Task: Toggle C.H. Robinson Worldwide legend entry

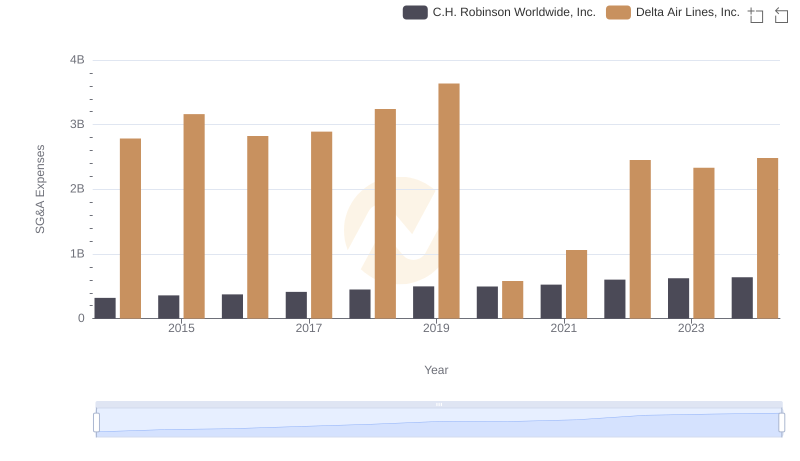Action: coord(499,12)
